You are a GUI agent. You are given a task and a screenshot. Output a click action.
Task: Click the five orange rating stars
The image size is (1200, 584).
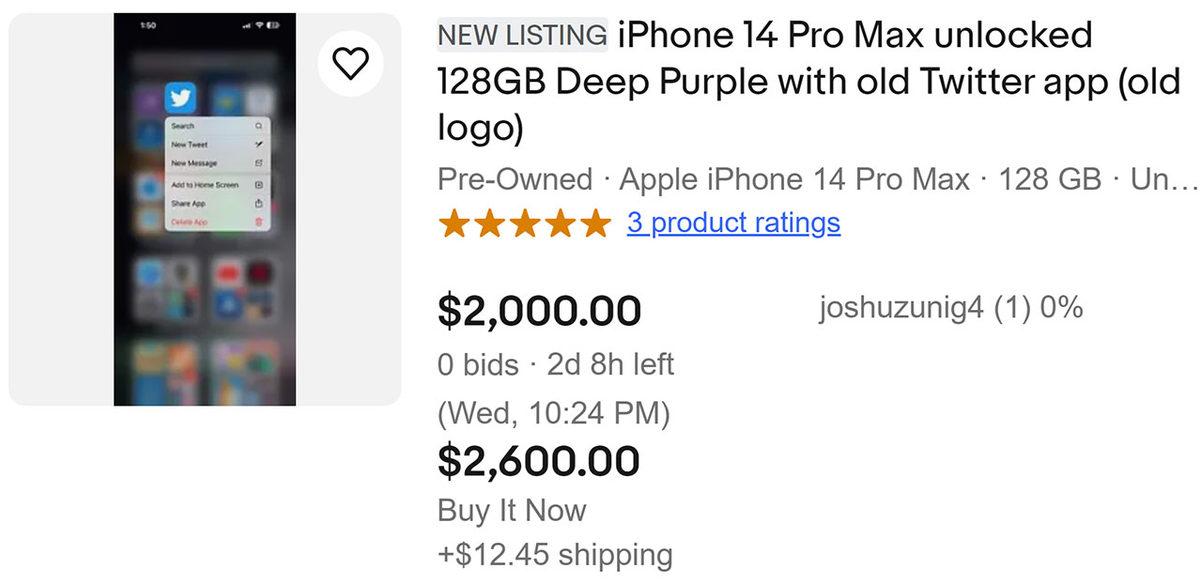click(524, 222)
